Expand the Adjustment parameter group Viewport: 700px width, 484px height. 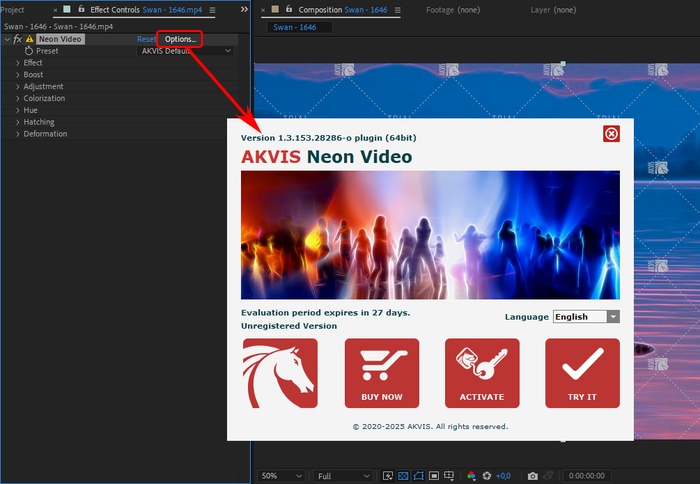(x=18, y=87)
